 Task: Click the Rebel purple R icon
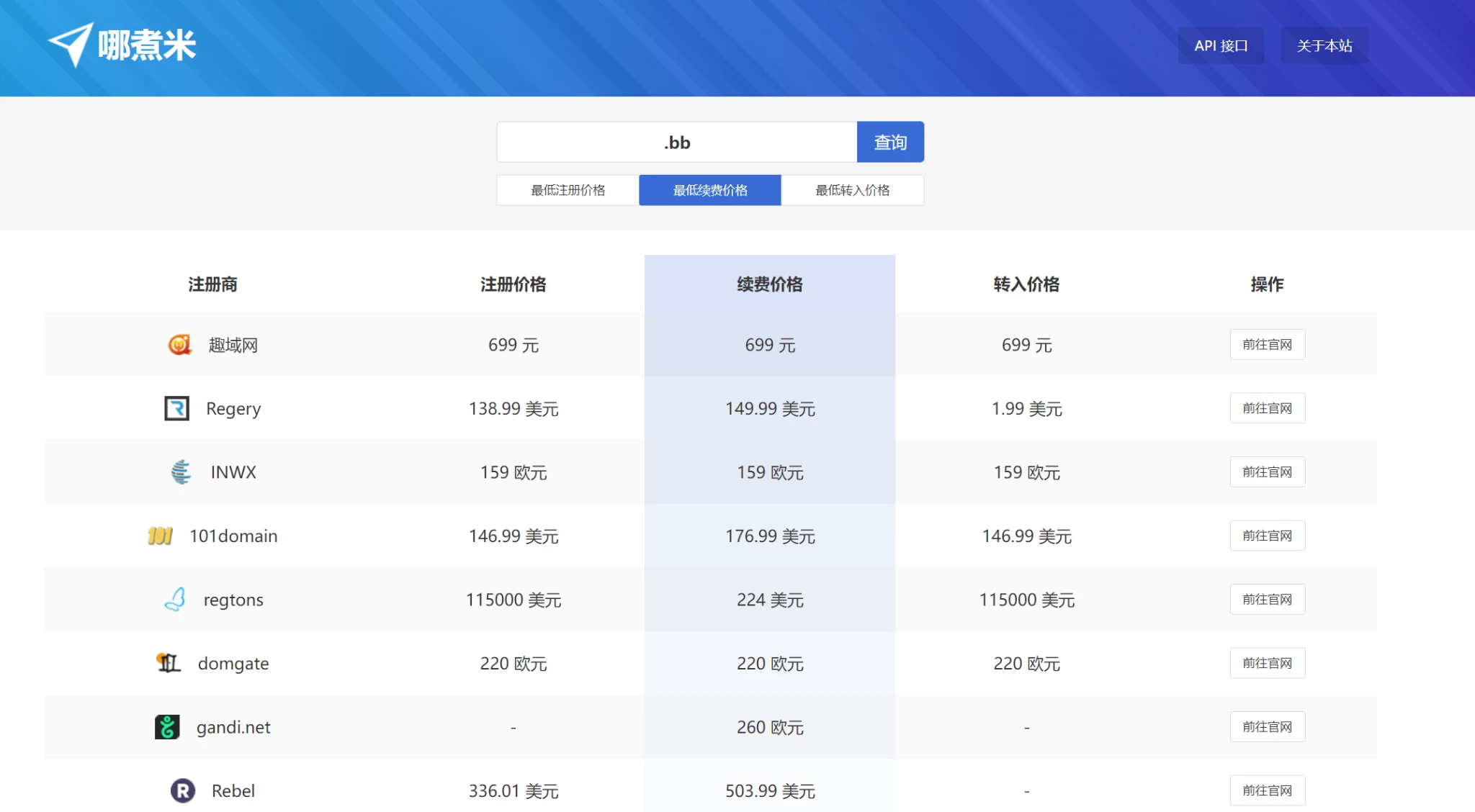183,790
